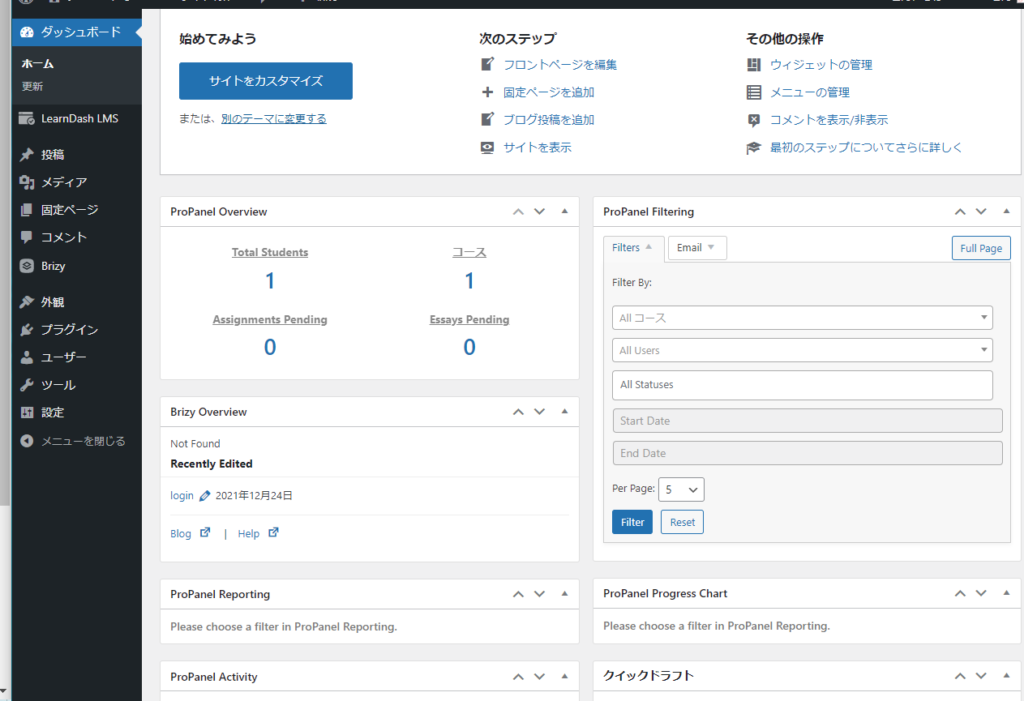Click the サイトをカスタマイズ button
This screenshot has height=701, width=1024.
[x=265, y=80]
